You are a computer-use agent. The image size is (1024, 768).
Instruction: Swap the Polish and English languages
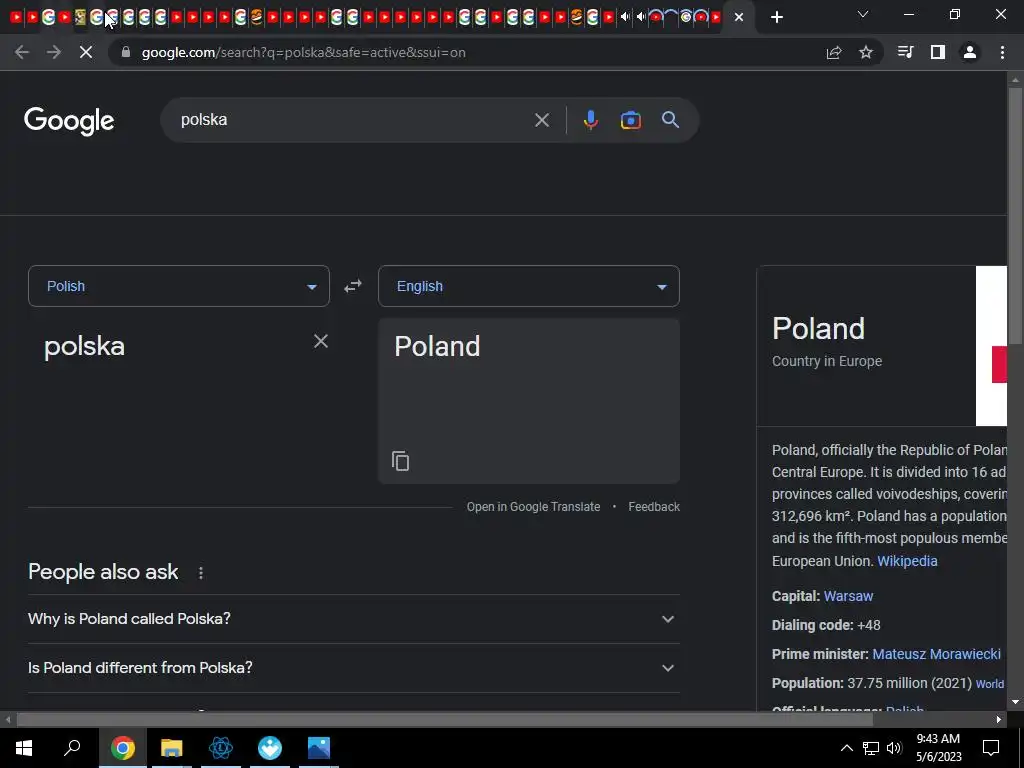(353, 286)
